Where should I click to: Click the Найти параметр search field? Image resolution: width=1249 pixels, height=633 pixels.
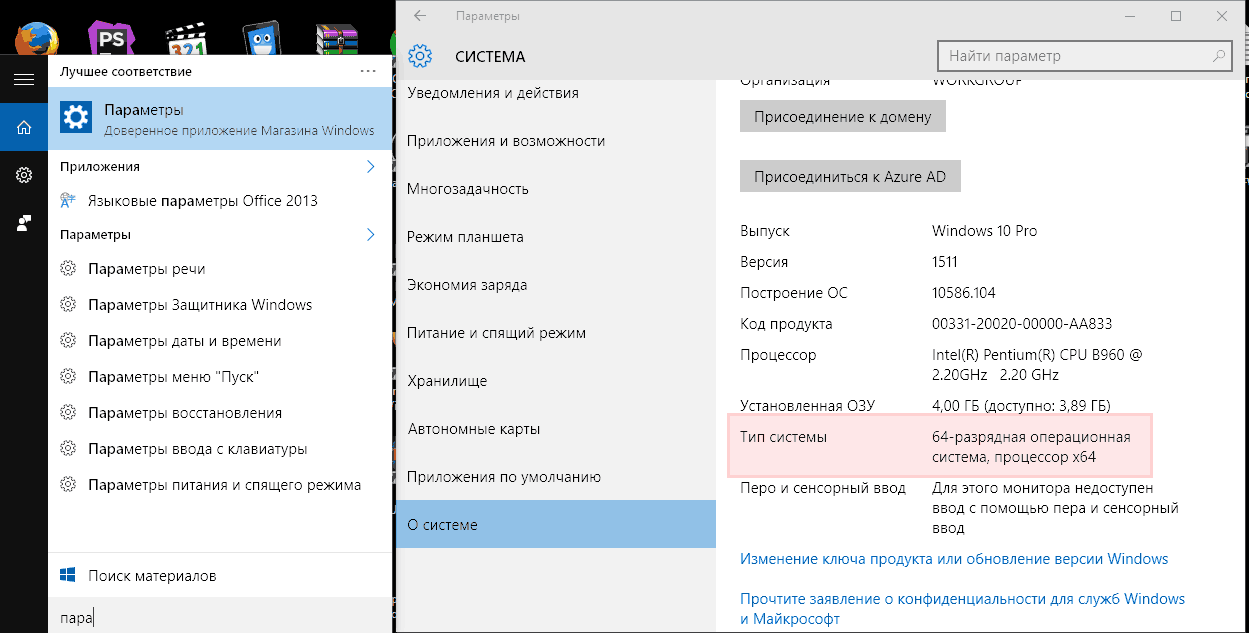pos(1075,56)
